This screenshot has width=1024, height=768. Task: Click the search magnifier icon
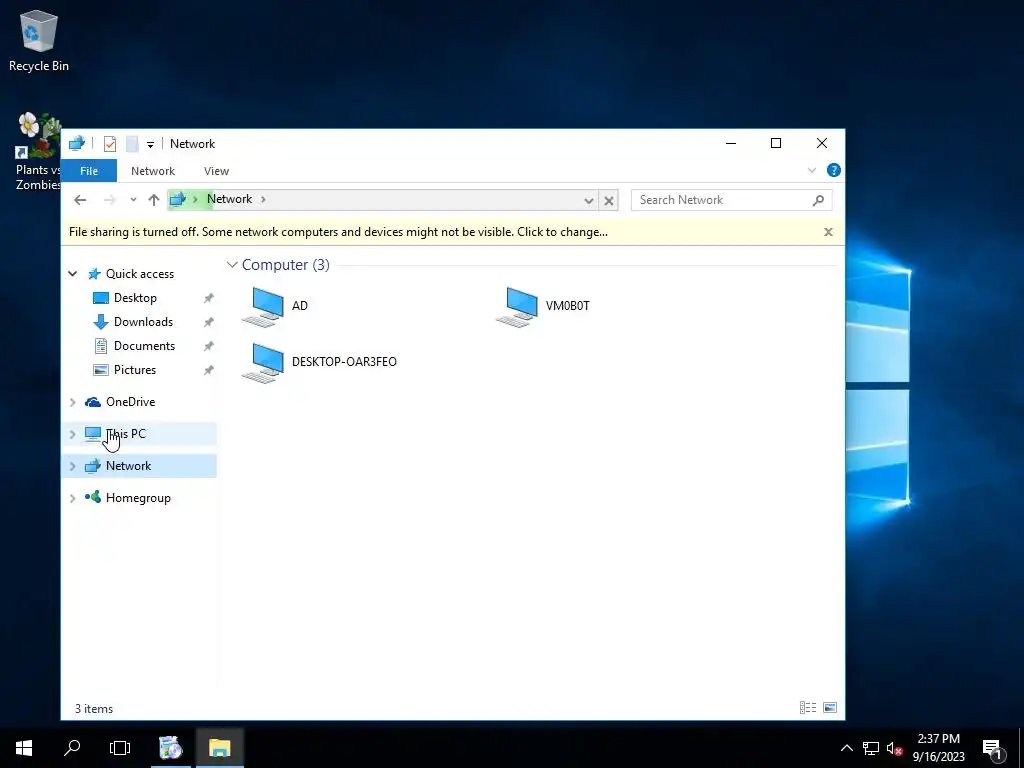tap(818, 200)
